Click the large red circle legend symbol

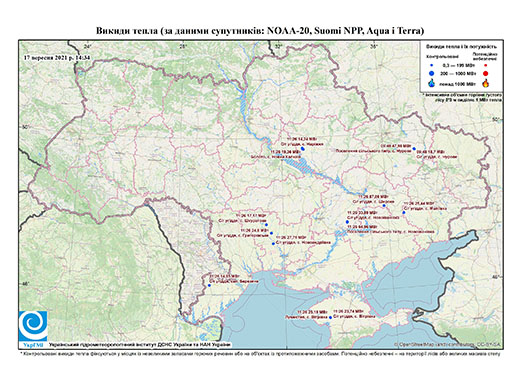pyautogui.click(x=486, y=74)
